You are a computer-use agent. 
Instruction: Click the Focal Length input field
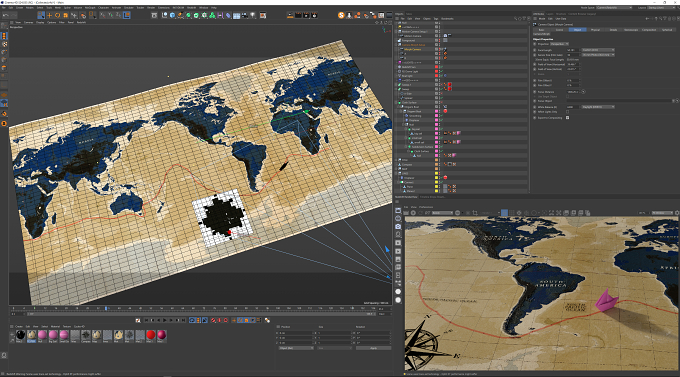(x=572, y=50)
